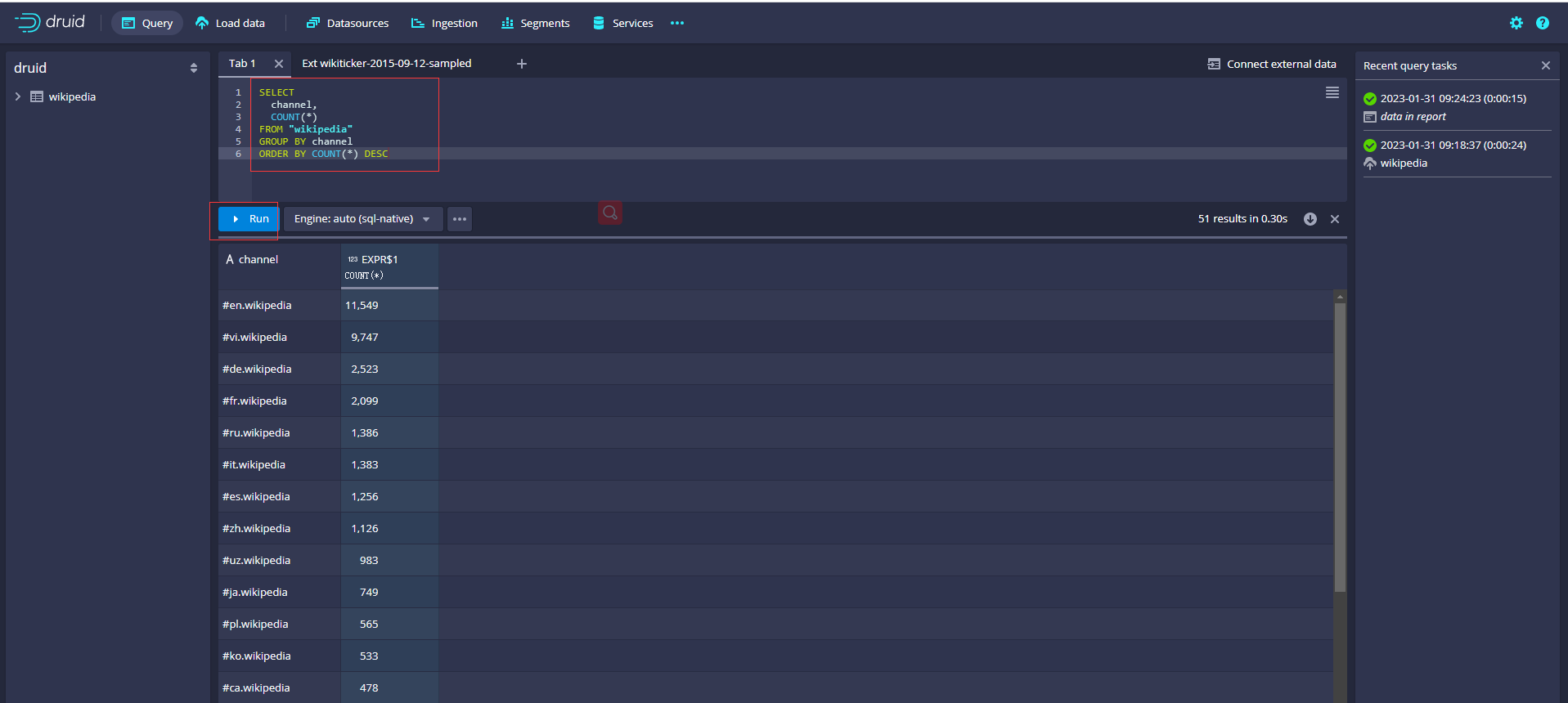Select the #pl.wikipedia cell
This screenshot has width=1568, height=703.
279,624
